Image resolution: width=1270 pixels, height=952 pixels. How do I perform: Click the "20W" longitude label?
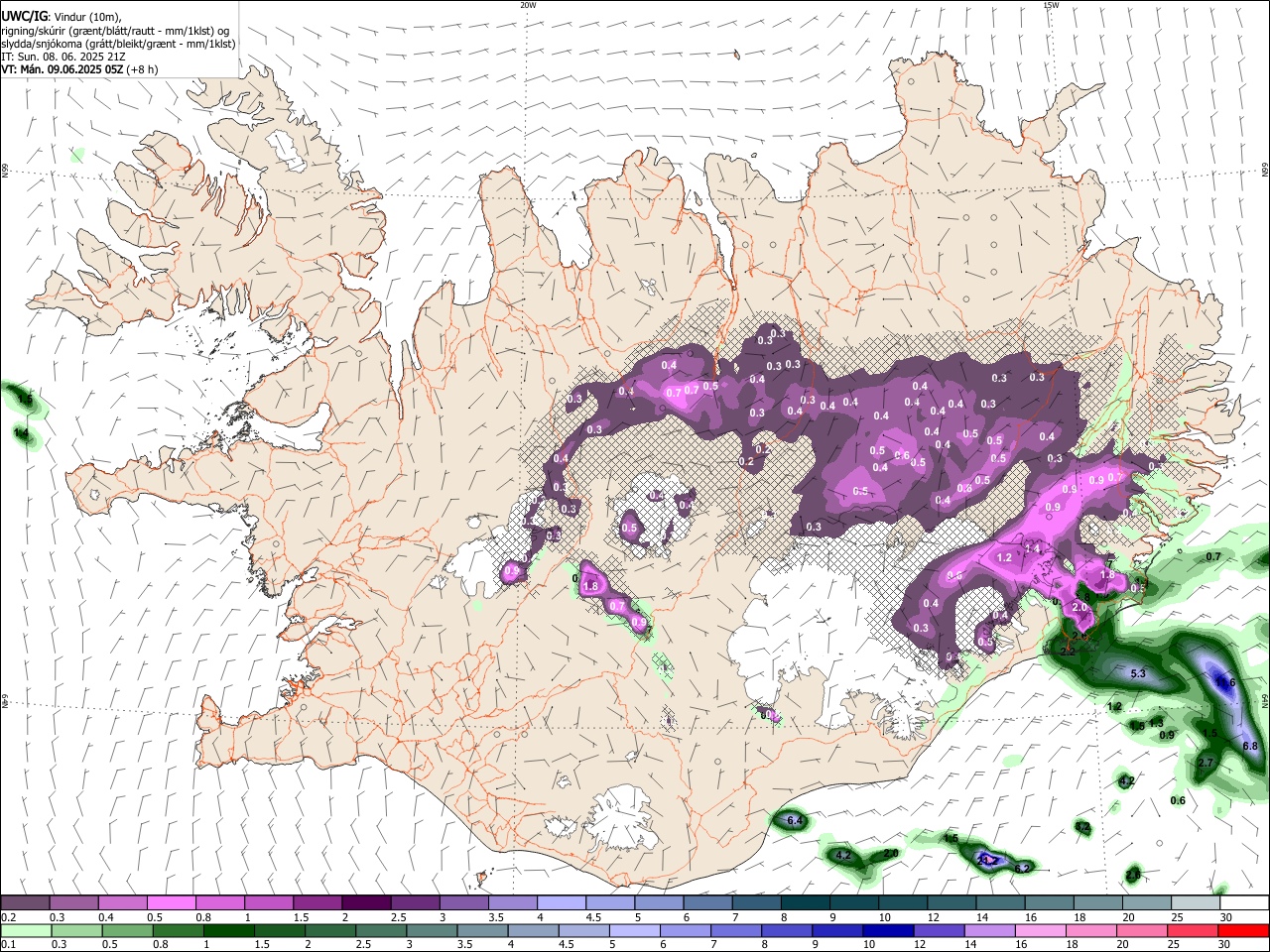[528, 5]
